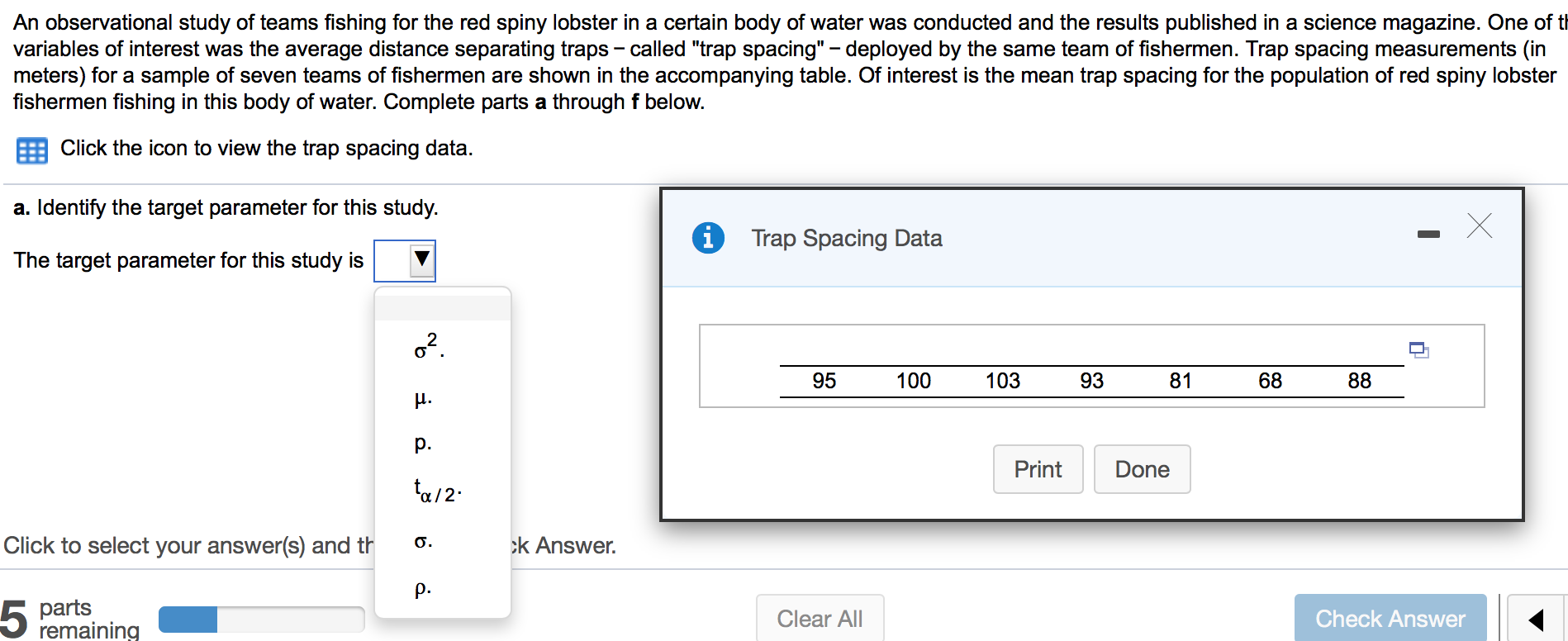Choose μ in the dropdown options

[x=423, y=399]
